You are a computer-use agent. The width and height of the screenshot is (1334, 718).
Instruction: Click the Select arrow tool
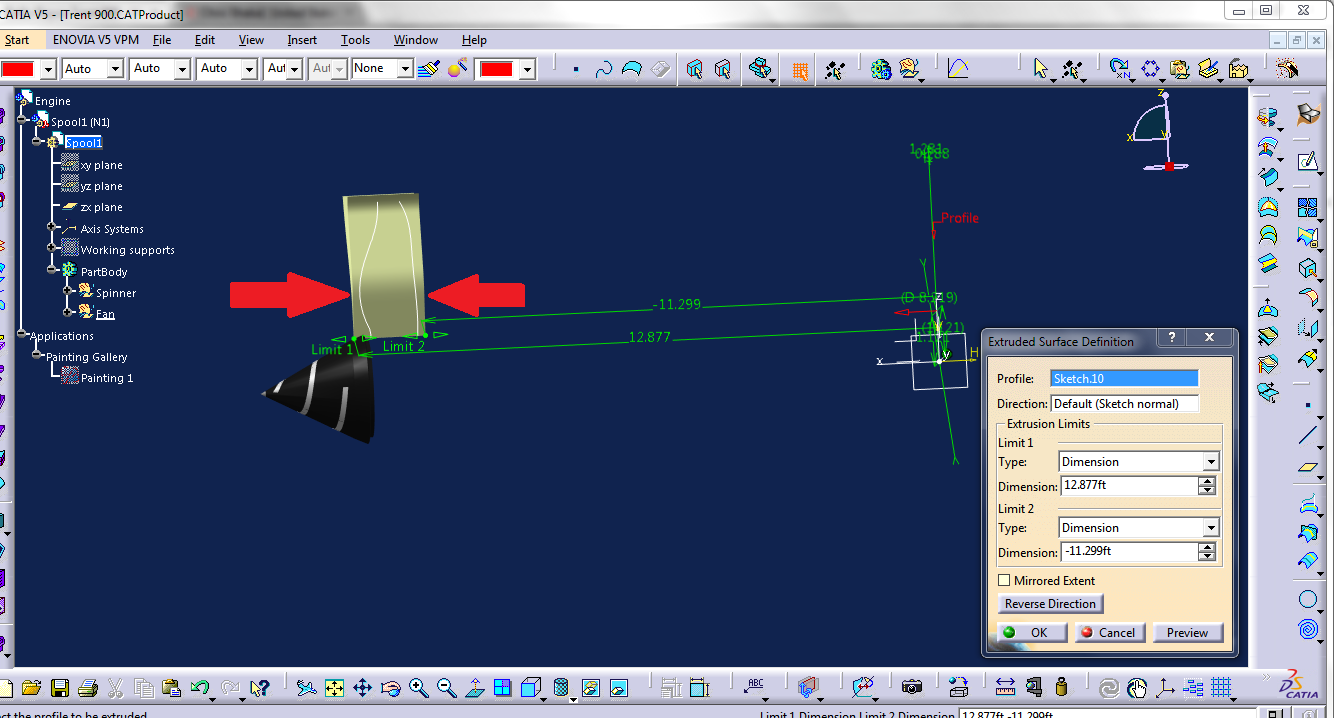pos(1041,69)
